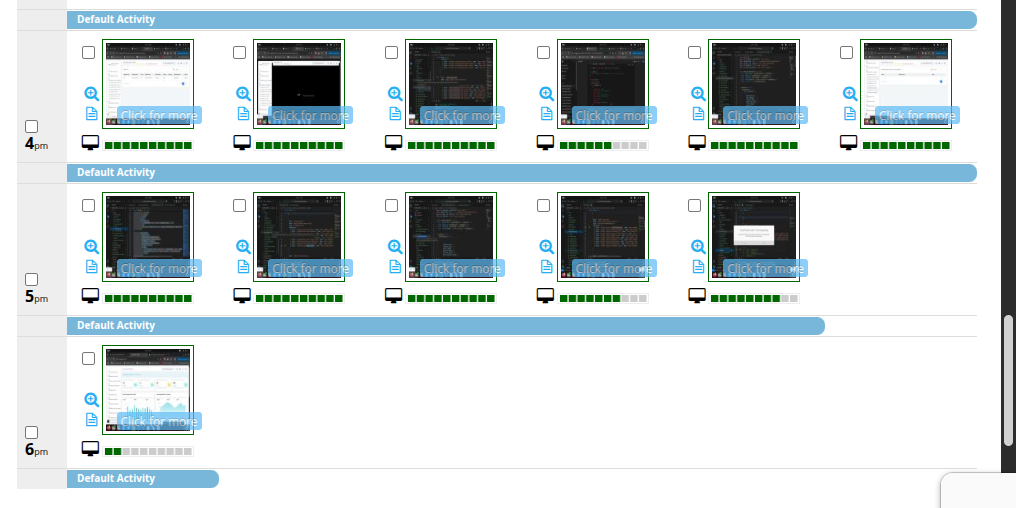Select the checkbox of the fourth 4pm screenshot

click(543, 52)
